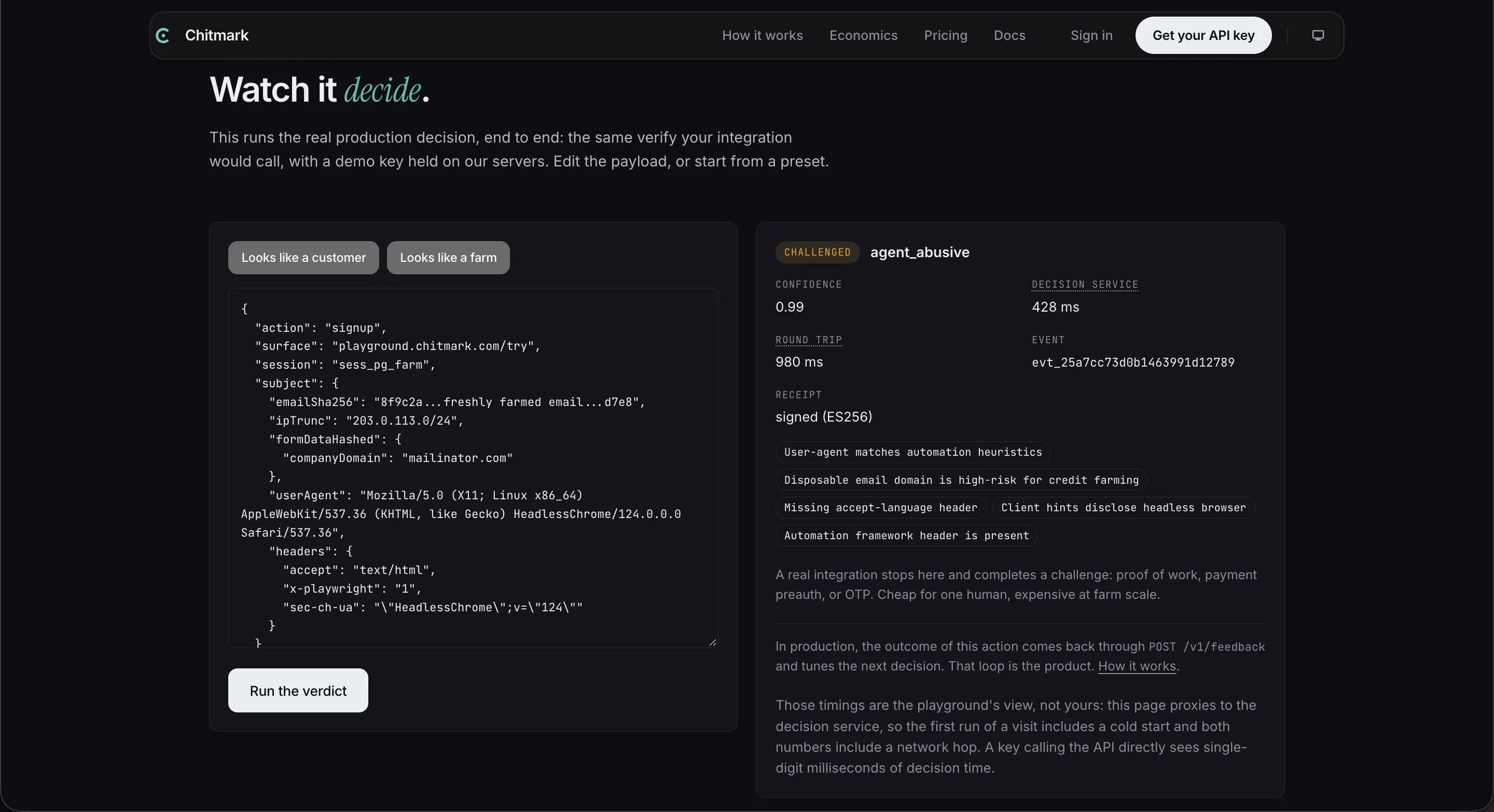Click Run the verdict button
1494x812 pixels.
(x=298, y=690)
